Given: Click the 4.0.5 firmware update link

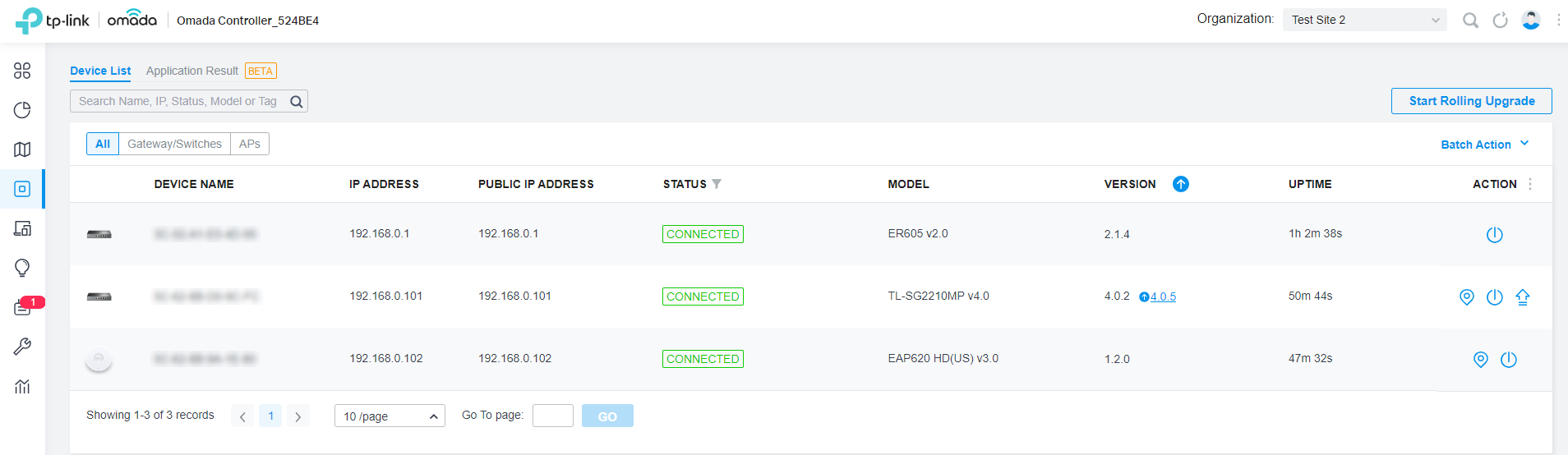Looking at the screenshot, I should tap(1163, 296).
